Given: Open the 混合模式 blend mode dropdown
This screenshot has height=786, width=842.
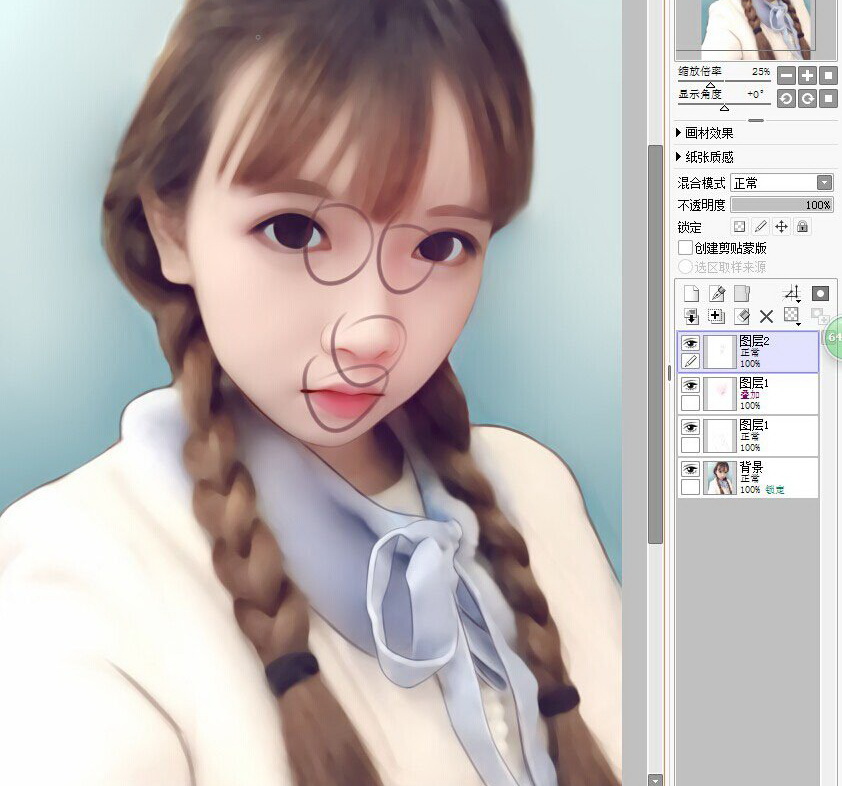Looking at the screenshot, I should pyautogui.click(x=781, y=183).
